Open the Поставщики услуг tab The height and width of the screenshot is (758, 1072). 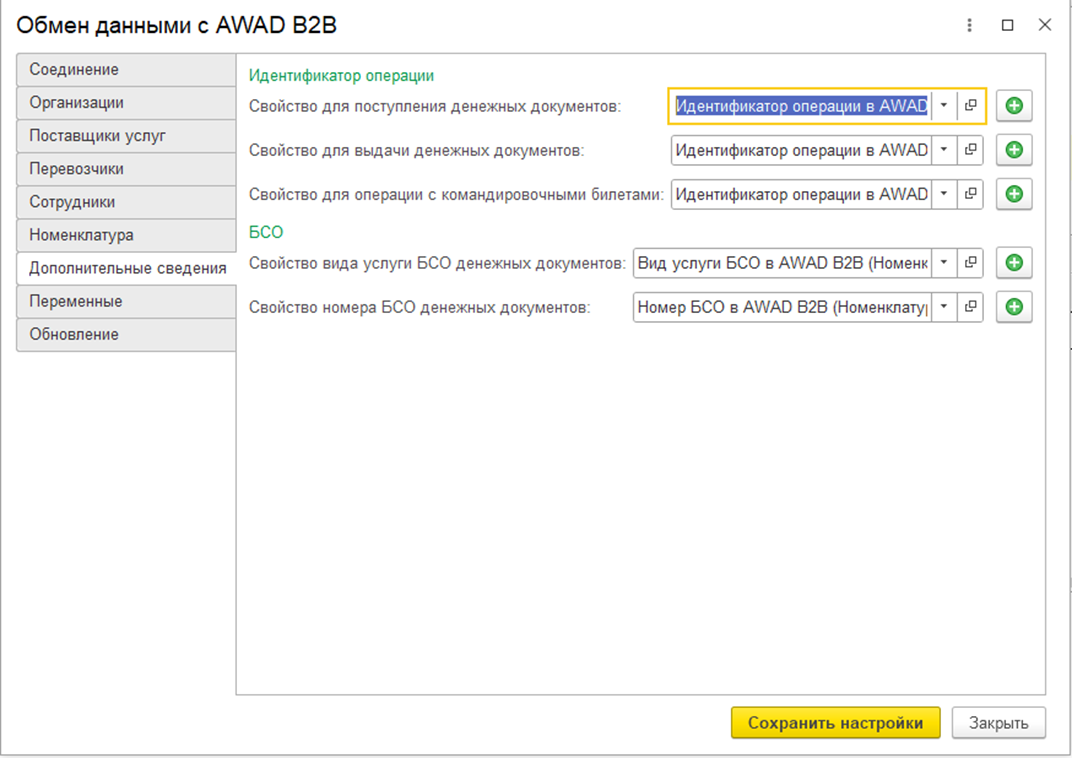tap(126, 136)
